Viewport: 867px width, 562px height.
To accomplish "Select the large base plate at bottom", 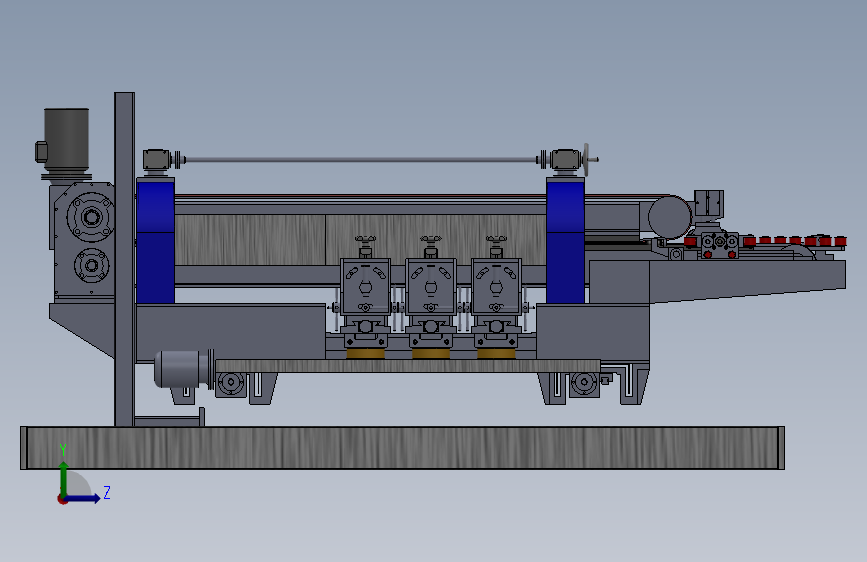I will pos(403,448).
